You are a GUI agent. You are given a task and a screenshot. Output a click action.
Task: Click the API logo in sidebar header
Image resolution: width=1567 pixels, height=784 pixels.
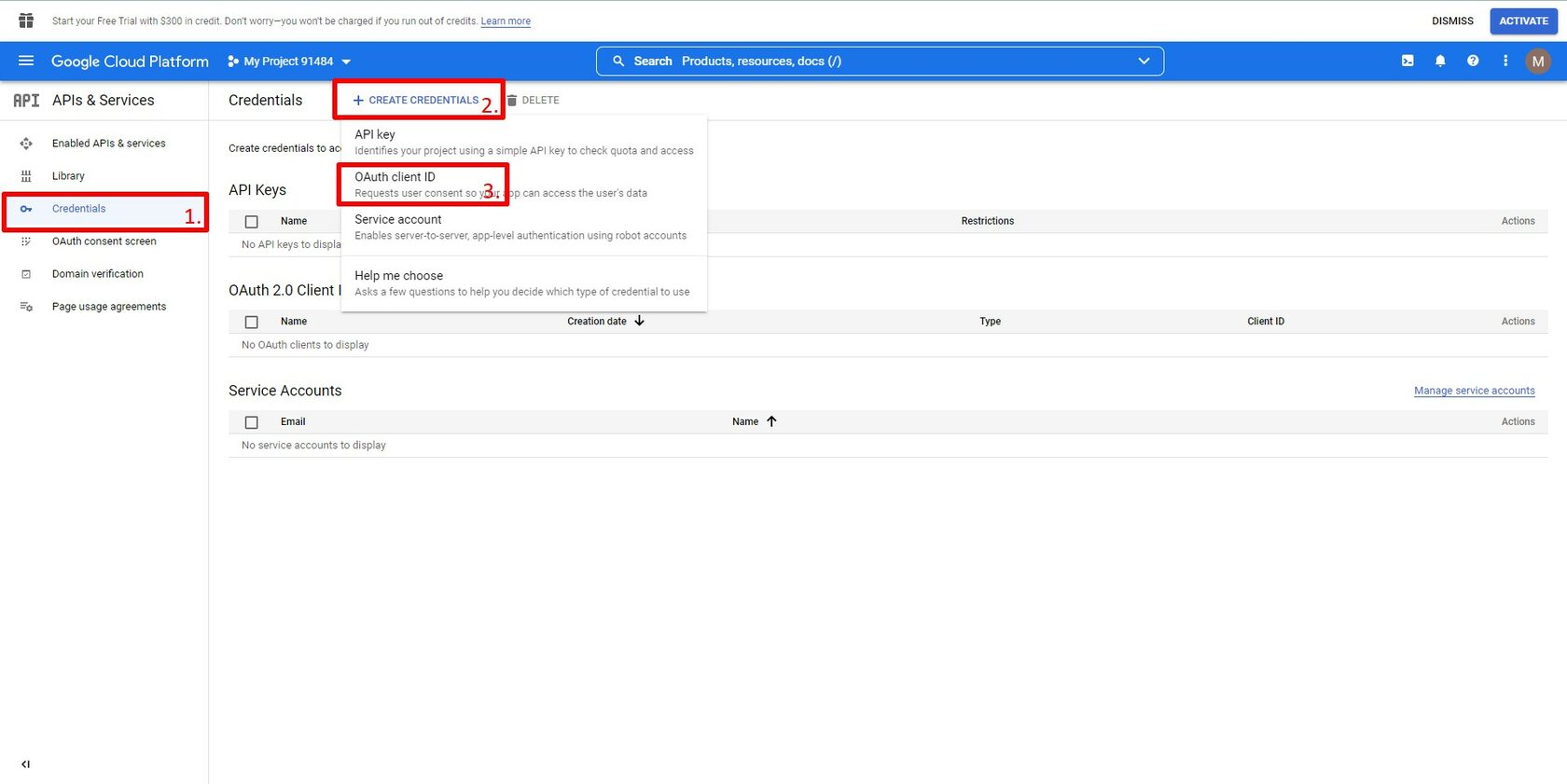26,100
